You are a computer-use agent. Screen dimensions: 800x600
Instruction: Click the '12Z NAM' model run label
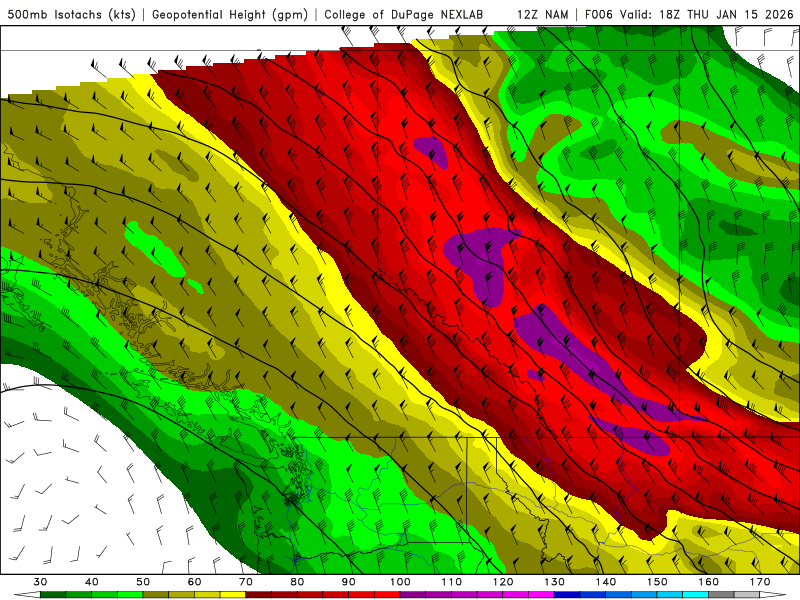coord(543,14)
